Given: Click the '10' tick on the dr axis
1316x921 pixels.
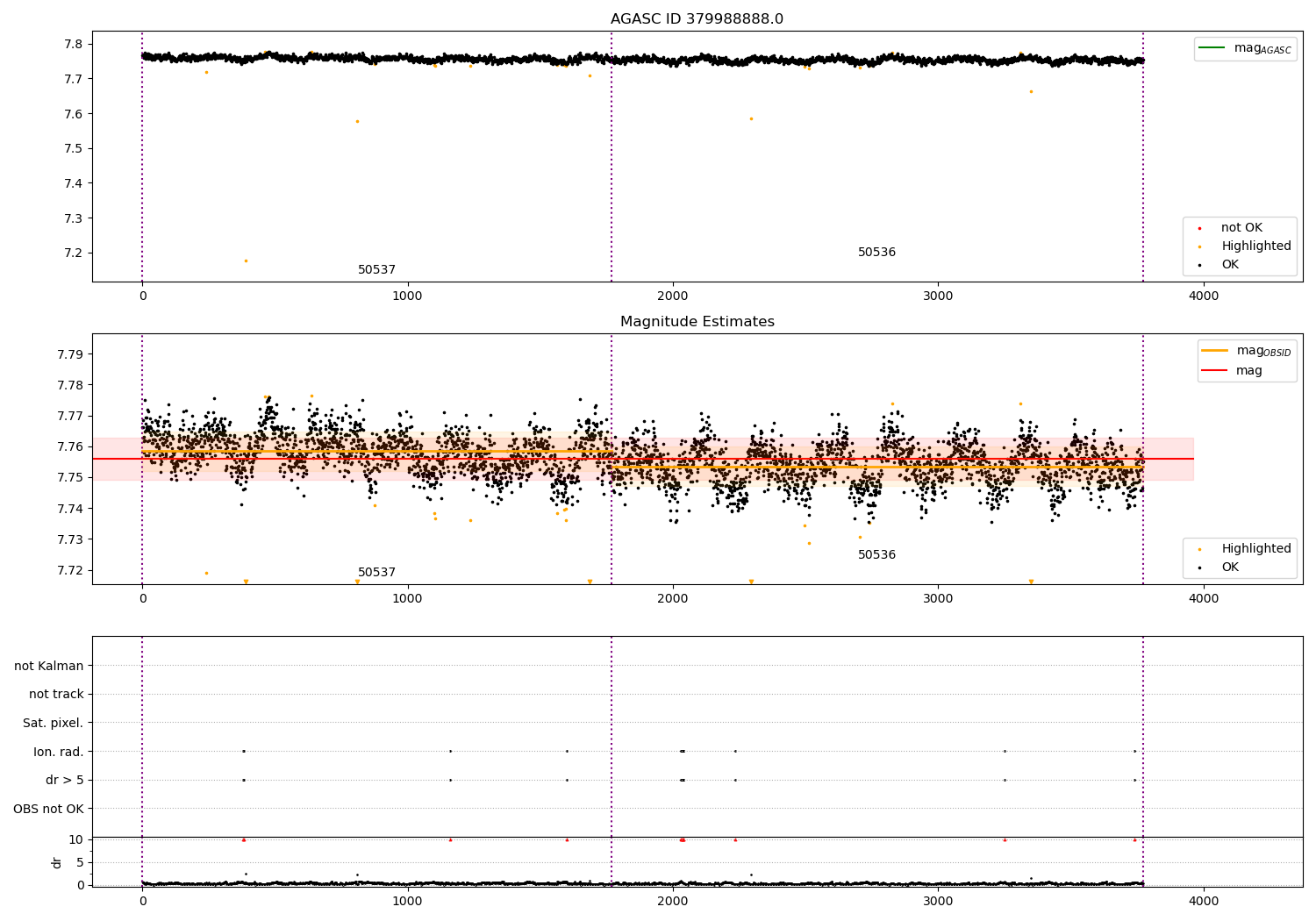Looking at the screenshot, I should click(76, 839).
